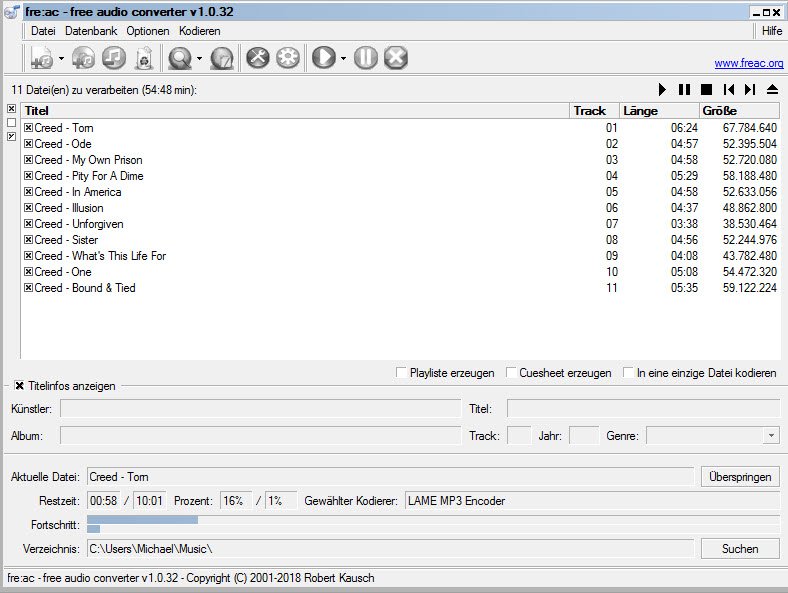Open the dropdown arrow next to add files
This screenshot has width=788, height=593.
point(61,59)
